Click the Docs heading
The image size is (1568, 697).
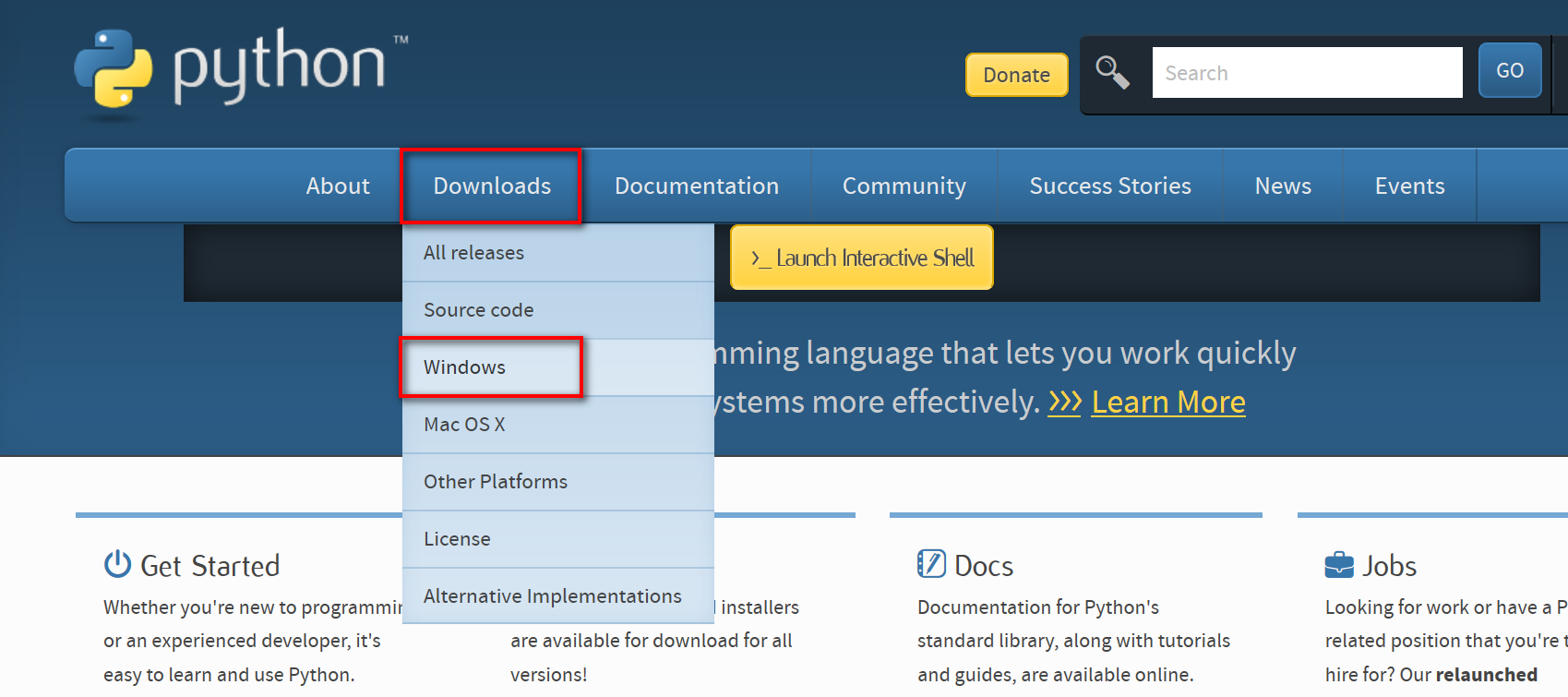[984, 566]
